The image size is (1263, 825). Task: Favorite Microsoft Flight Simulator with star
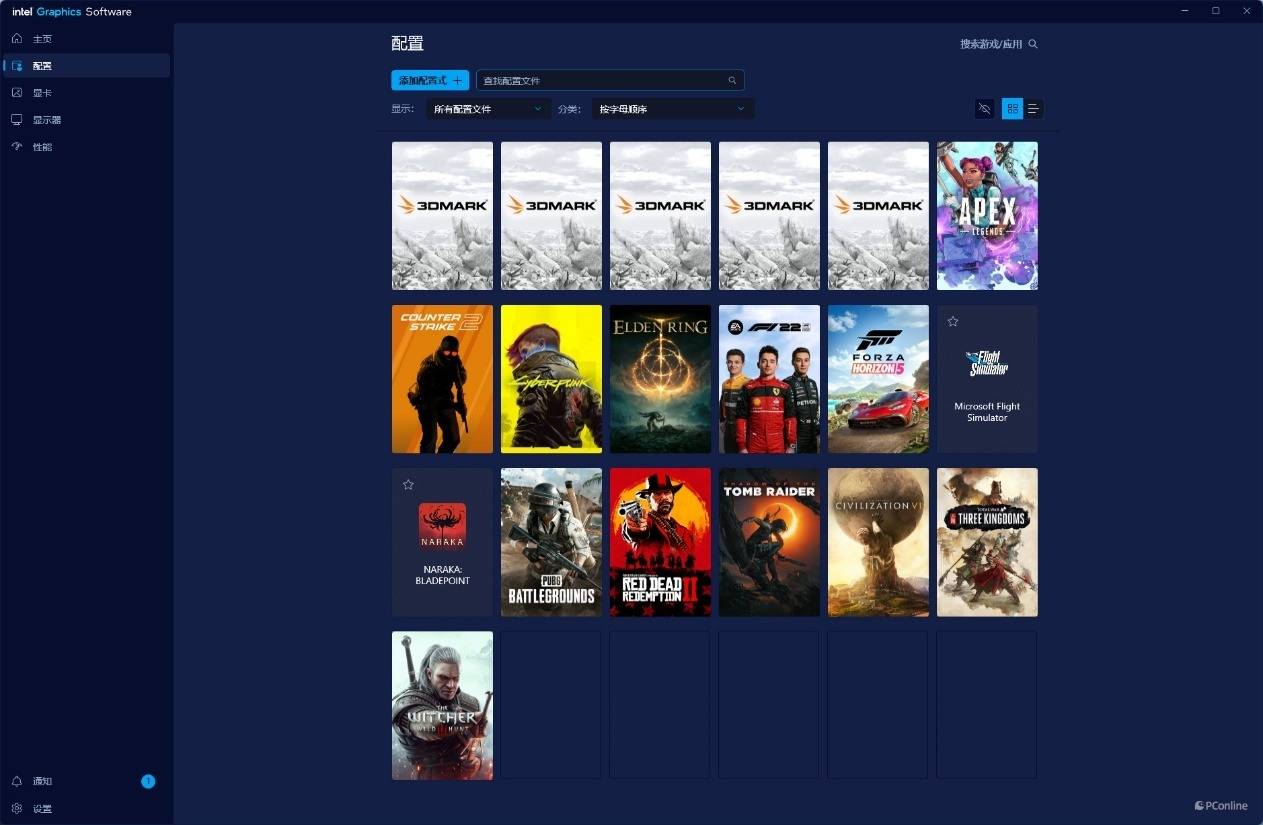tap(953, 321)
